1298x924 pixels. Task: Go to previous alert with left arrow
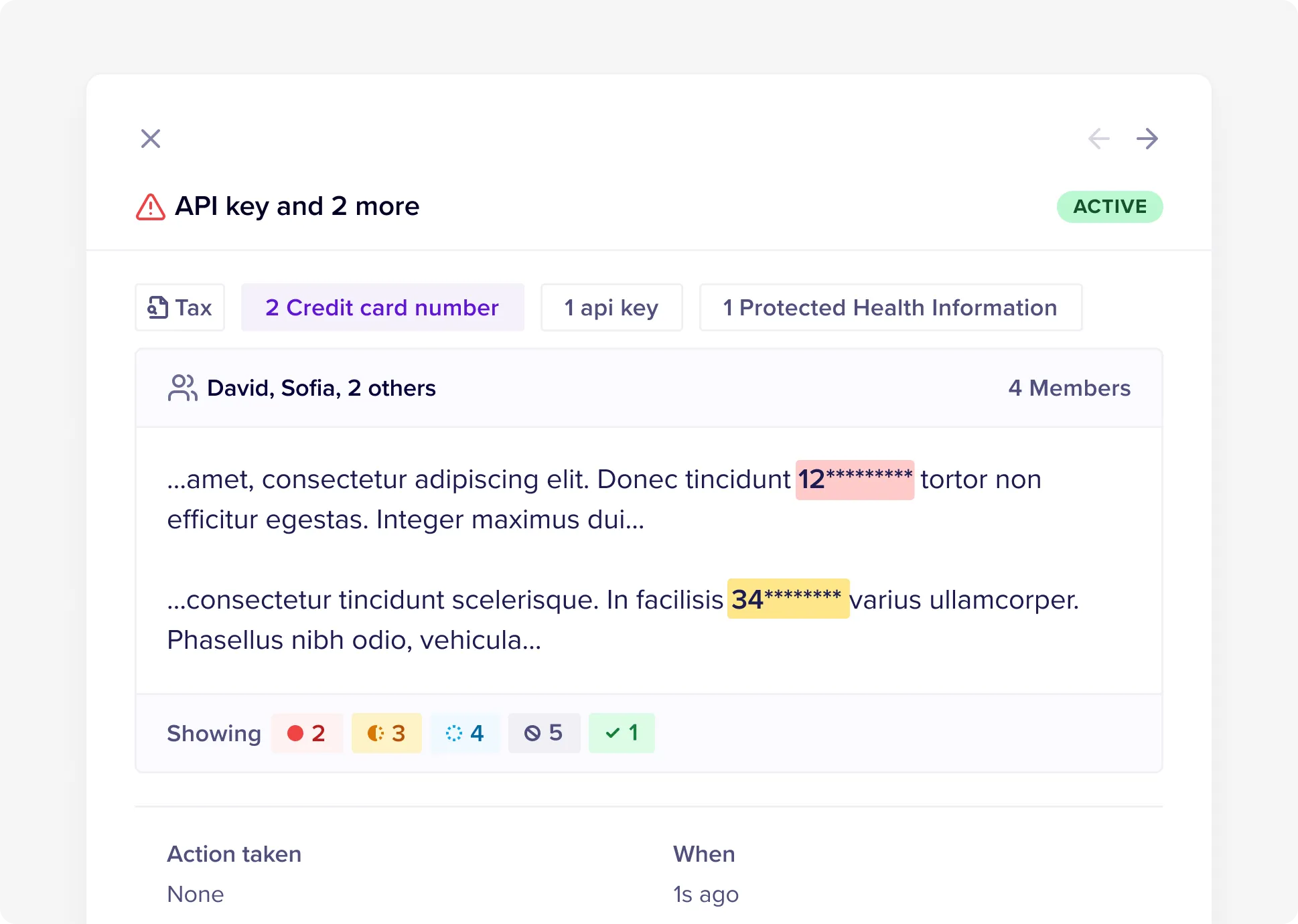click(1098, 139)
